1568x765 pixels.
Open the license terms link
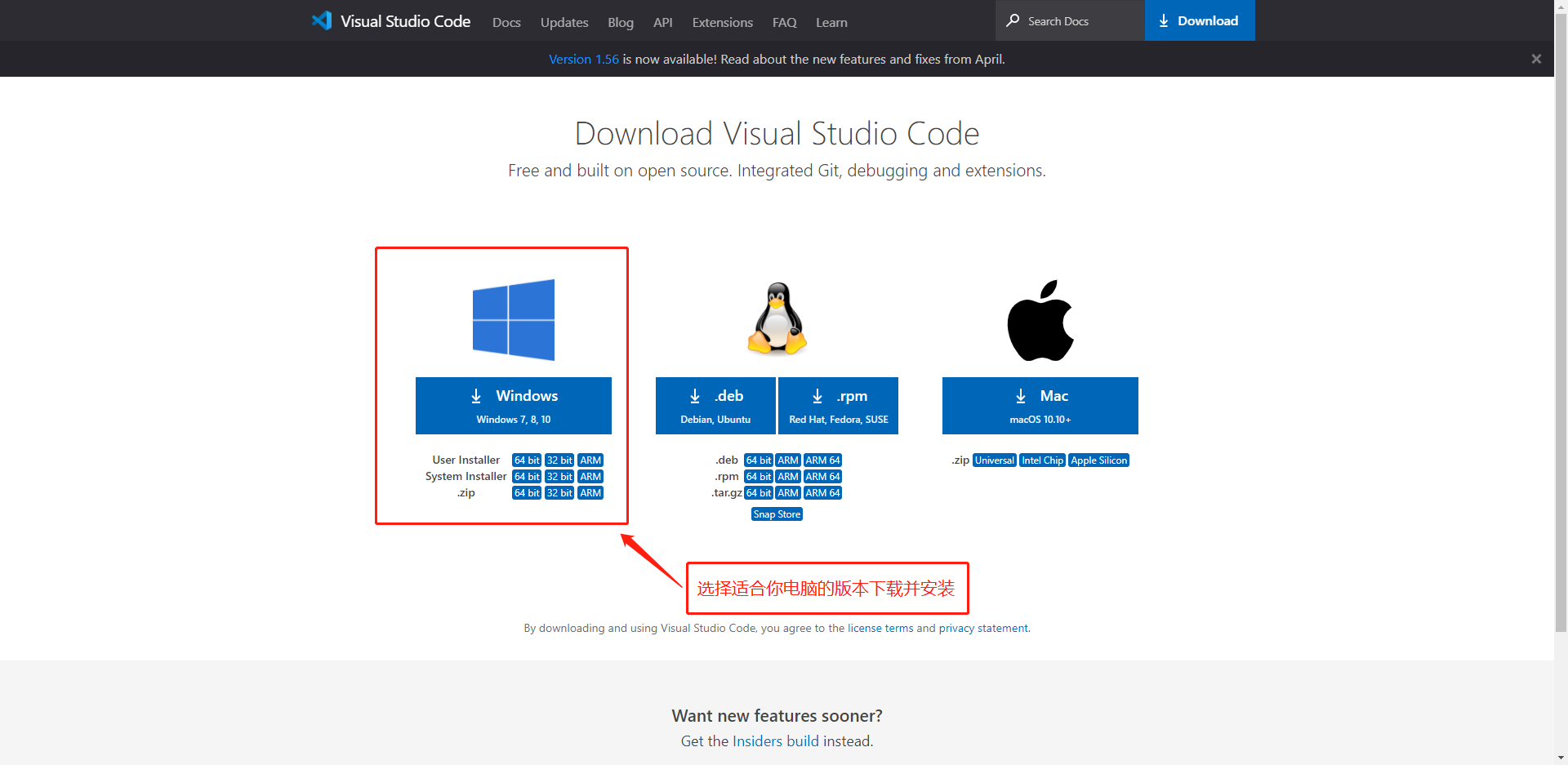[x=880, y=628]
